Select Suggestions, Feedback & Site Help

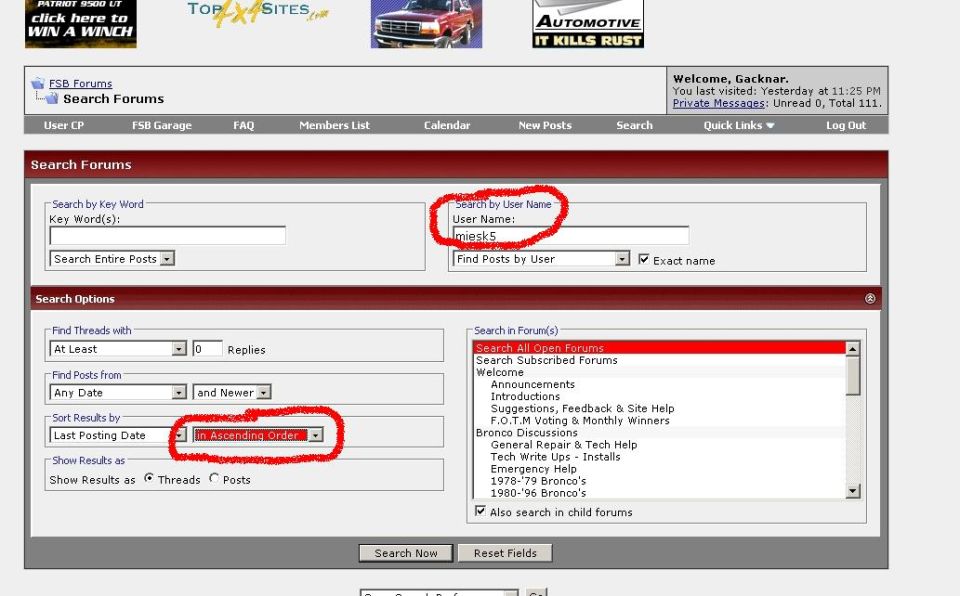click(659, 409)
